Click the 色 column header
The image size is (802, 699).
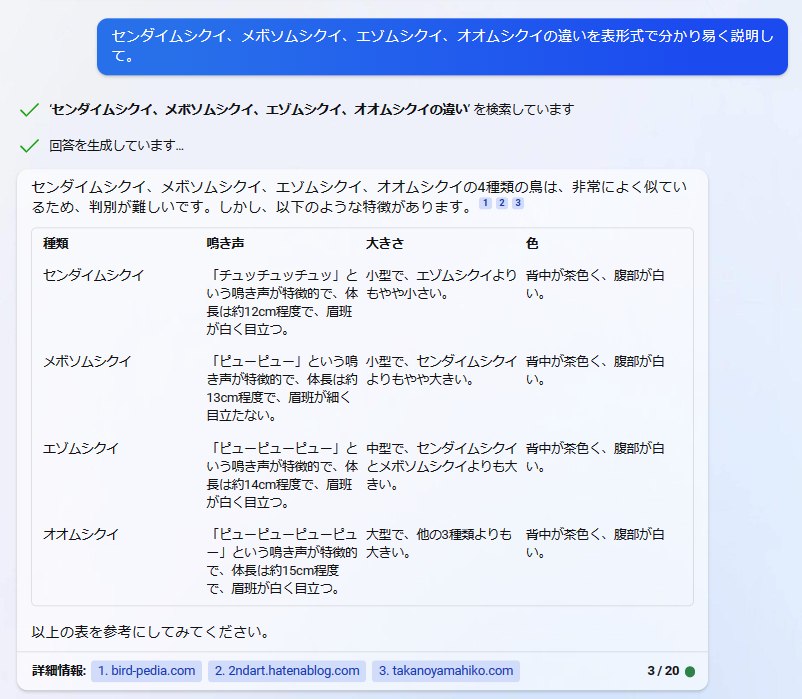(x=532, y=243)
